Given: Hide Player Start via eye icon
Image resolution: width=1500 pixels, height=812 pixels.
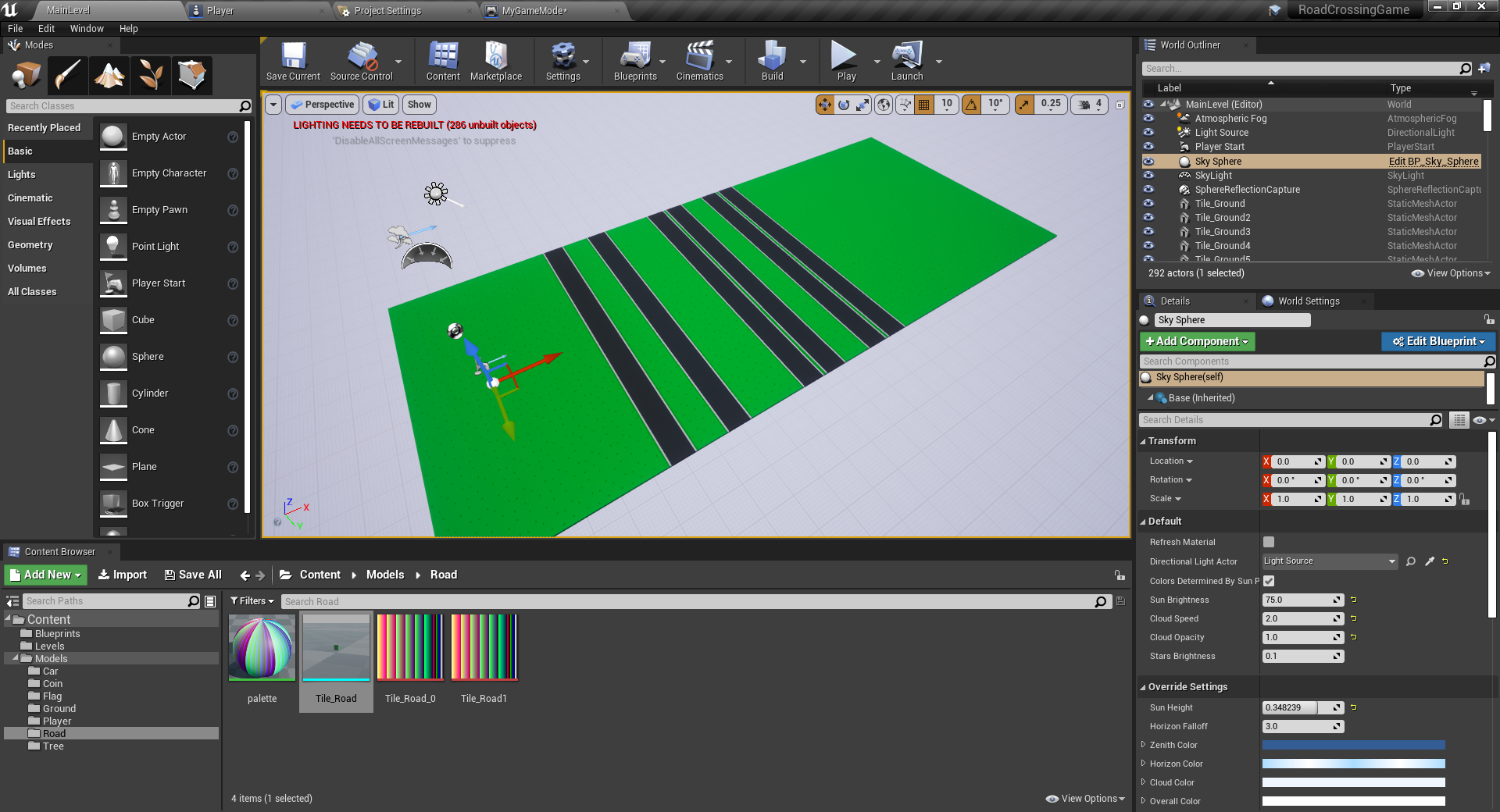Looking at the screenshot, I should pyautogui.click(x=1148, y=147).
